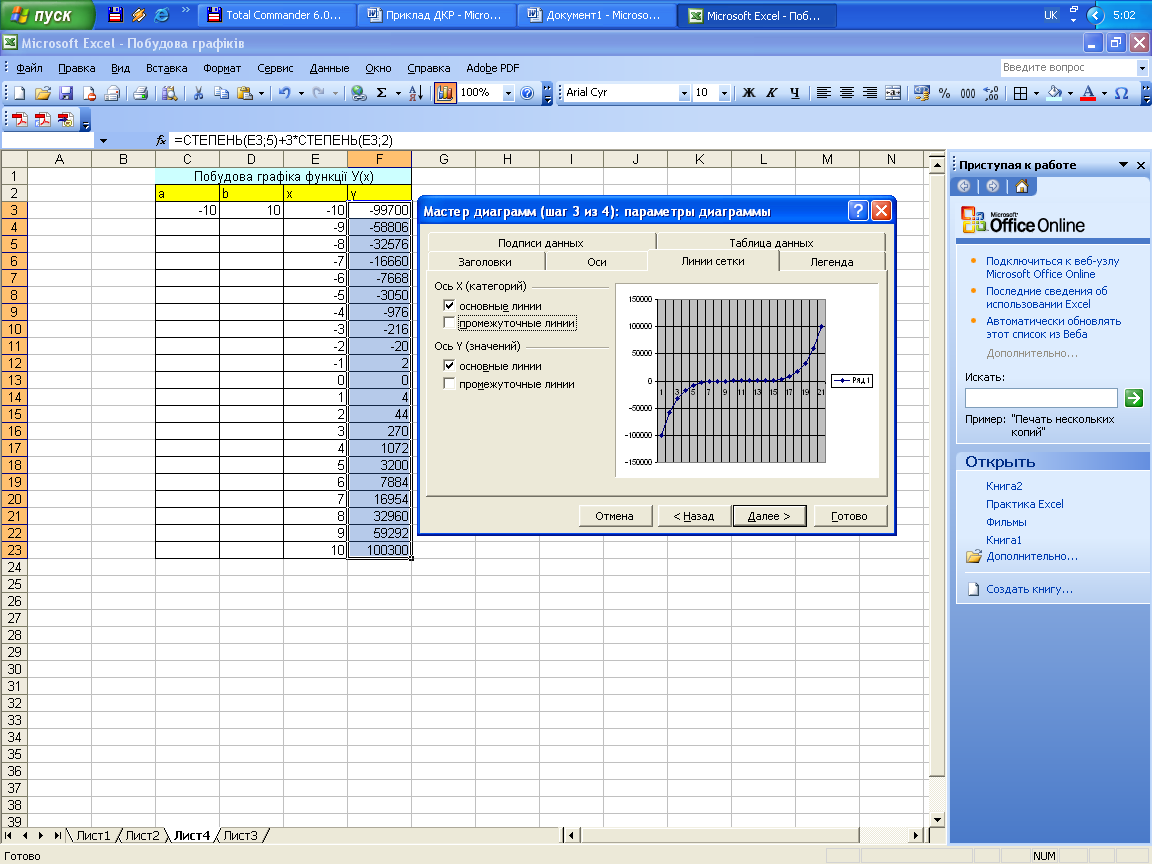The width and height of the screenshot is (1152, 864).
Task: Create a new blank workbook
Action: click(x=20, y=93)
